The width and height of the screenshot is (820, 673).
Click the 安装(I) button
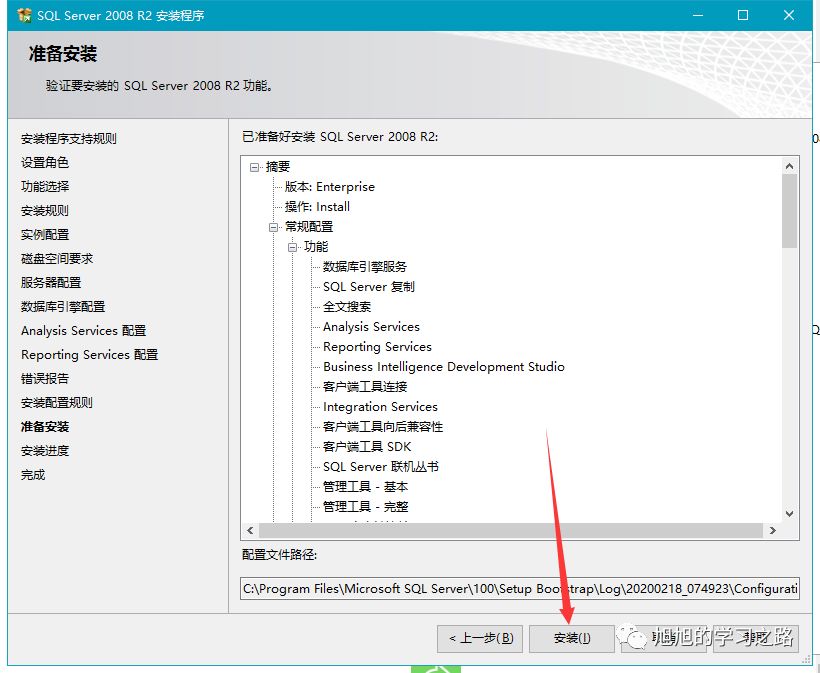[571, 638]
